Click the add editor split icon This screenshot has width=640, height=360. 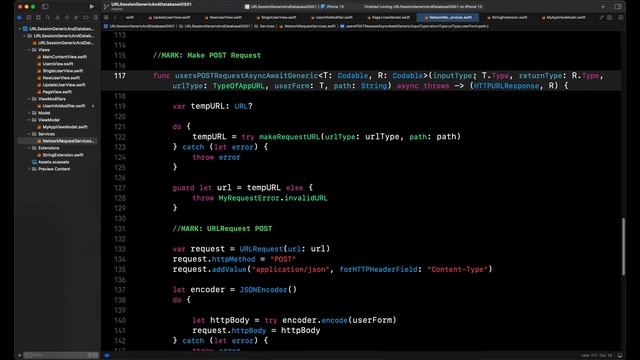620,18
